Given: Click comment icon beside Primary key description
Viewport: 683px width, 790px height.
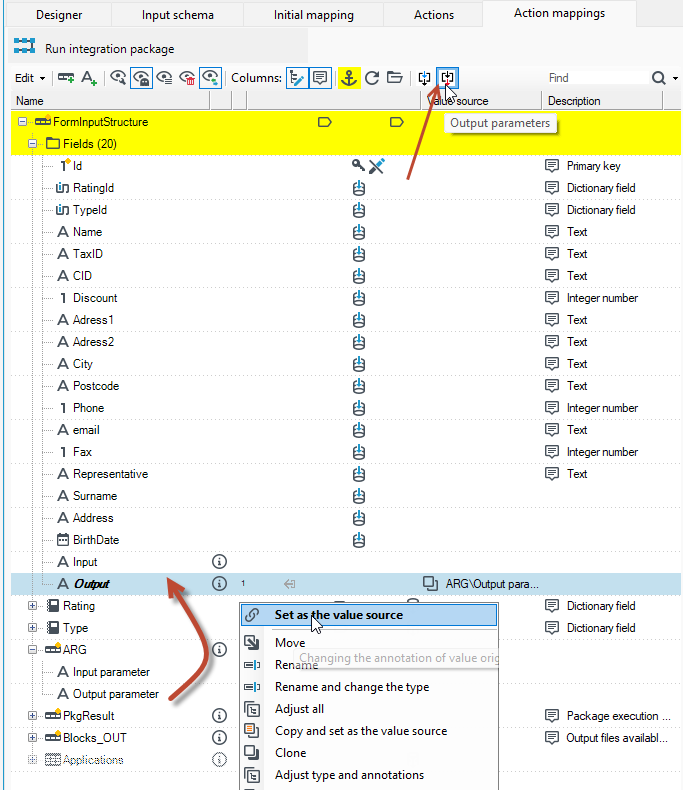Looking at the screenshot, I should pos(552,166).
